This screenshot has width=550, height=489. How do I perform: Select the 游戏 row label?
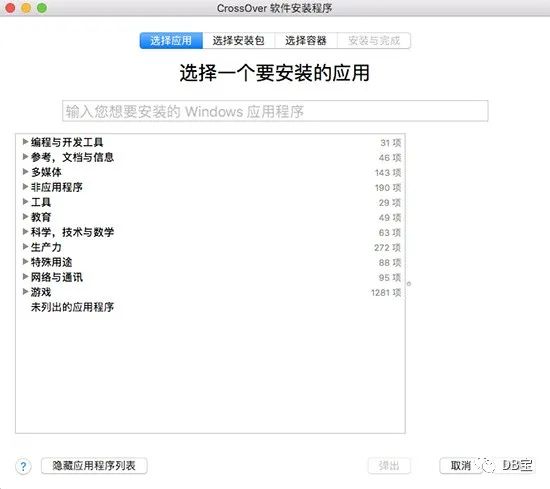41,292
